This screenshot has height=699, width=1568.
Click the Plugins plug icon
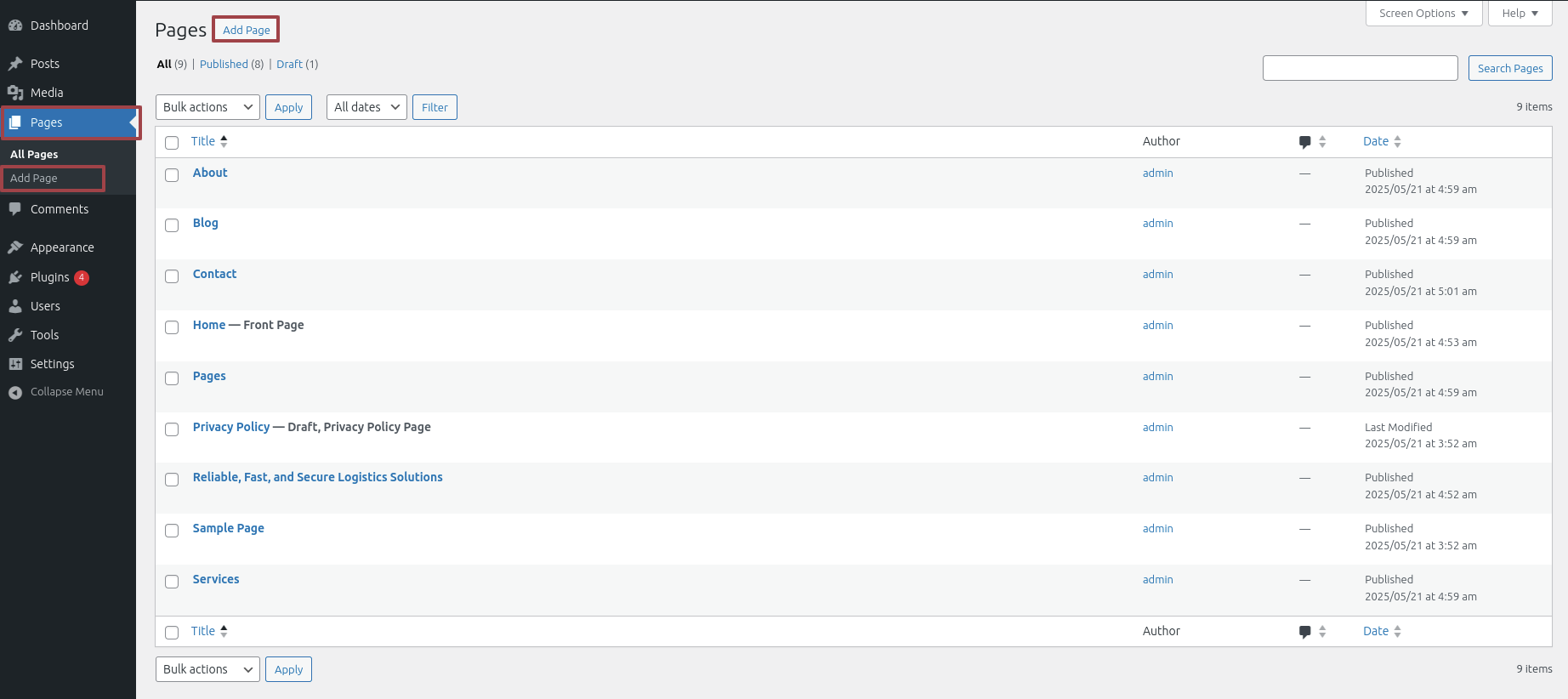[x=15, y=277]
